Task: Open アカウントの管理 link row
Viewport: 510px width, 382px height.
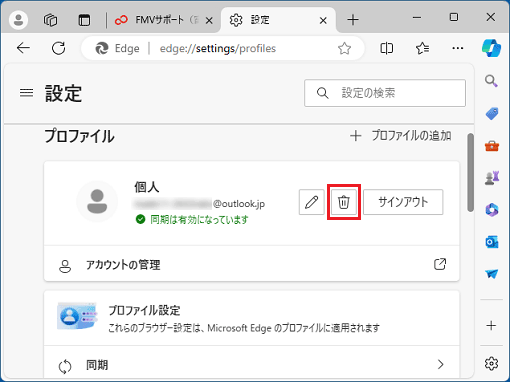Action: [x=252, y=265]
